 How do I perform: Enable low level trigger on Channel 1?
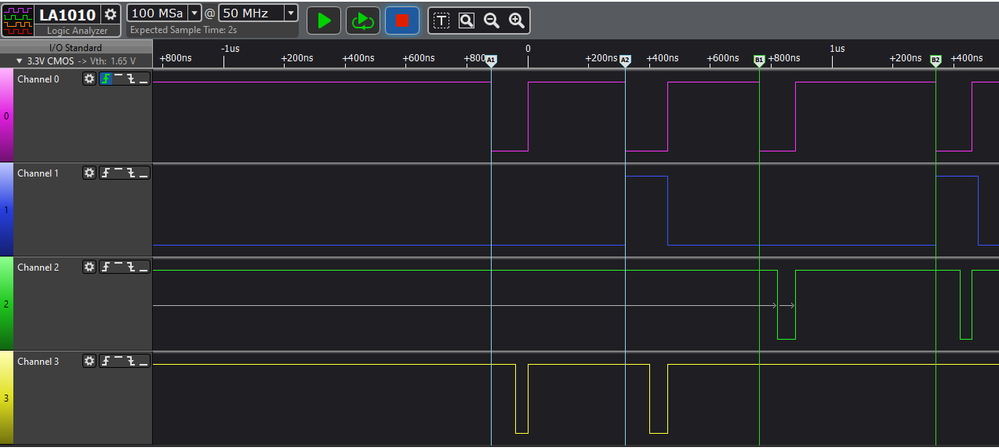pyautogui.click(x=143, y=173)
